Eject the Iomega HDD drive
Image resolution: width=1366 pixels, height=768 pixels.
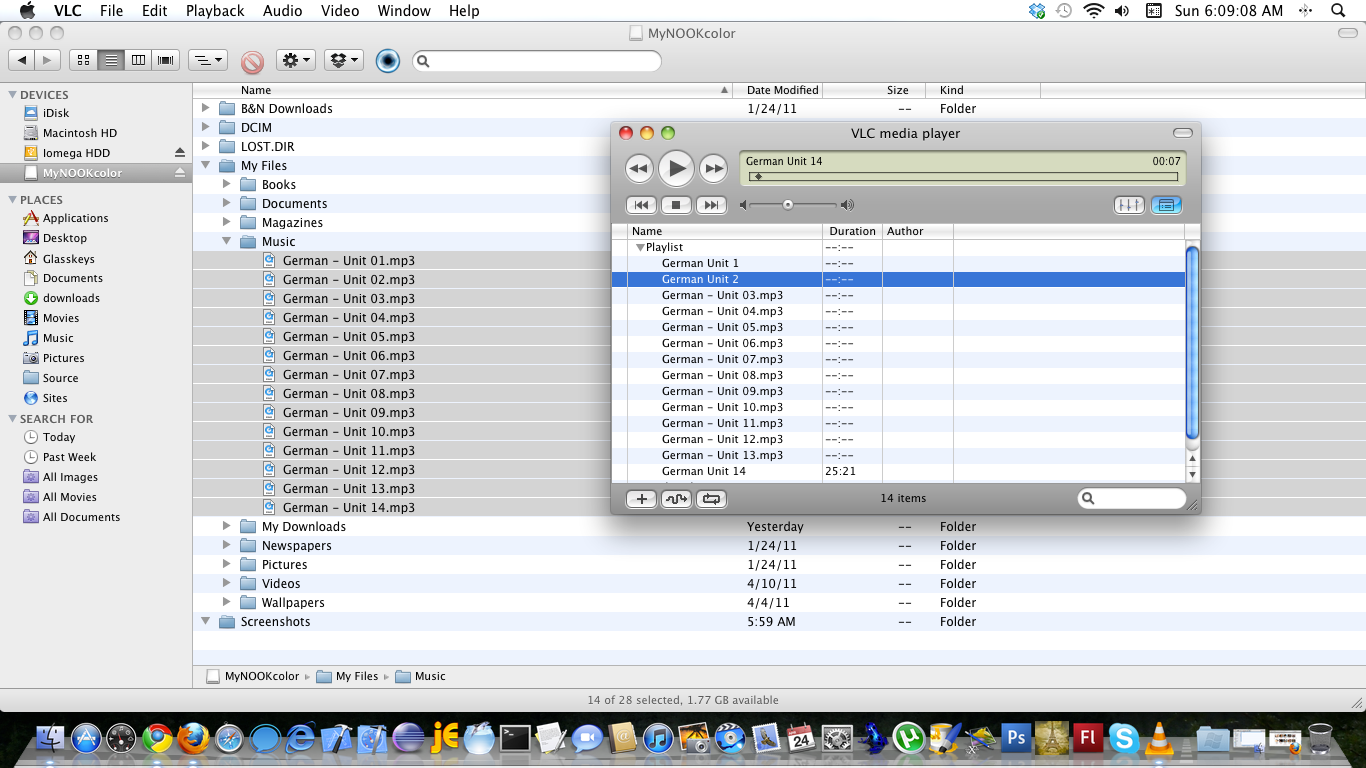(x=180, y=153)
